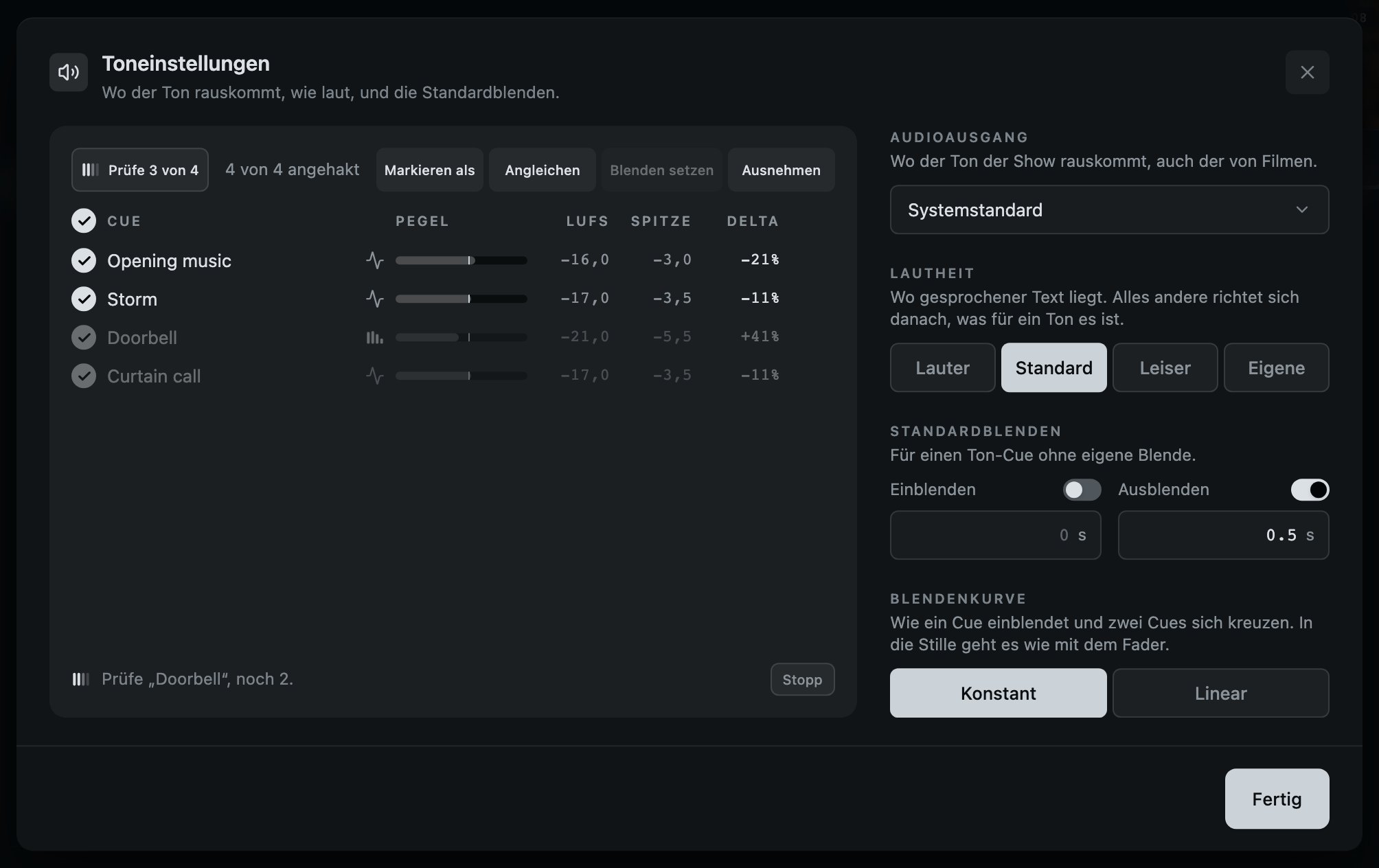The width and height of the screenshot is (1379, 868).
Task: Click the Blenden setzen button
Action: point(661,170)
